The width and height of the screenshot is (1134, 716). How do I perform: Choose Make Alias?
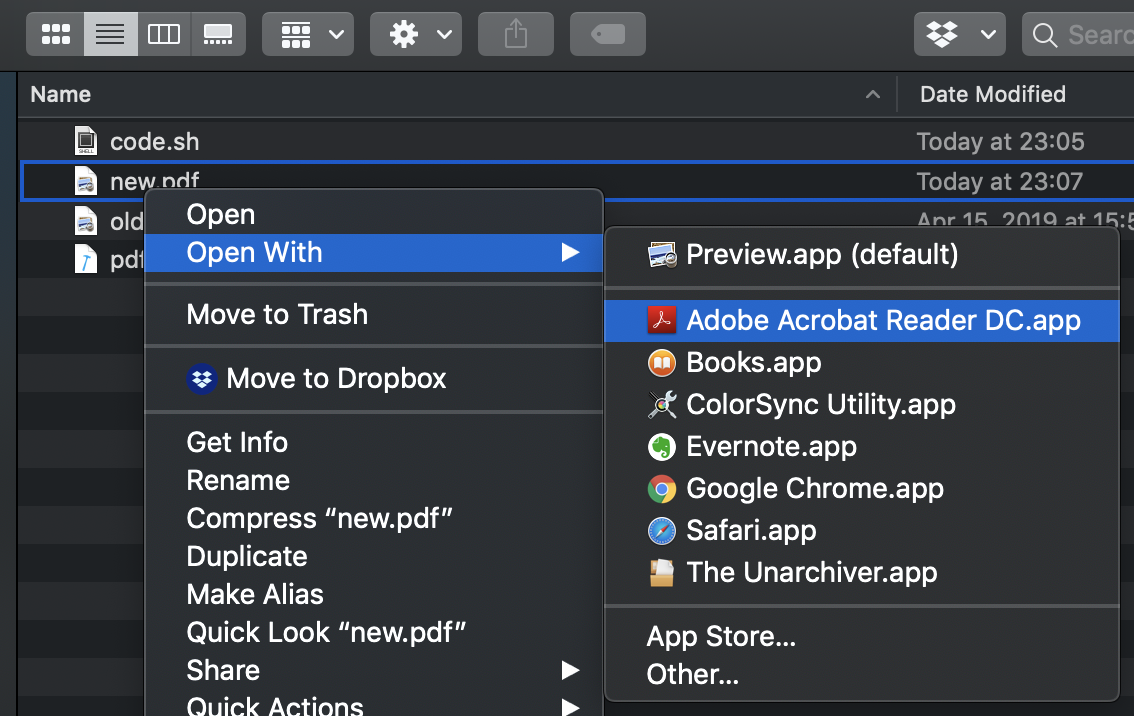[373, 594]
